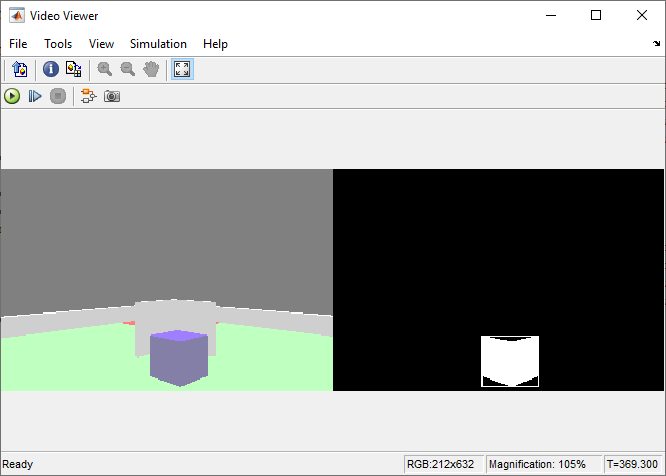Highlight the Simulink block icon
Image resolution: width=666 pixels, height=476 pixels.
(x=88, y=96)
